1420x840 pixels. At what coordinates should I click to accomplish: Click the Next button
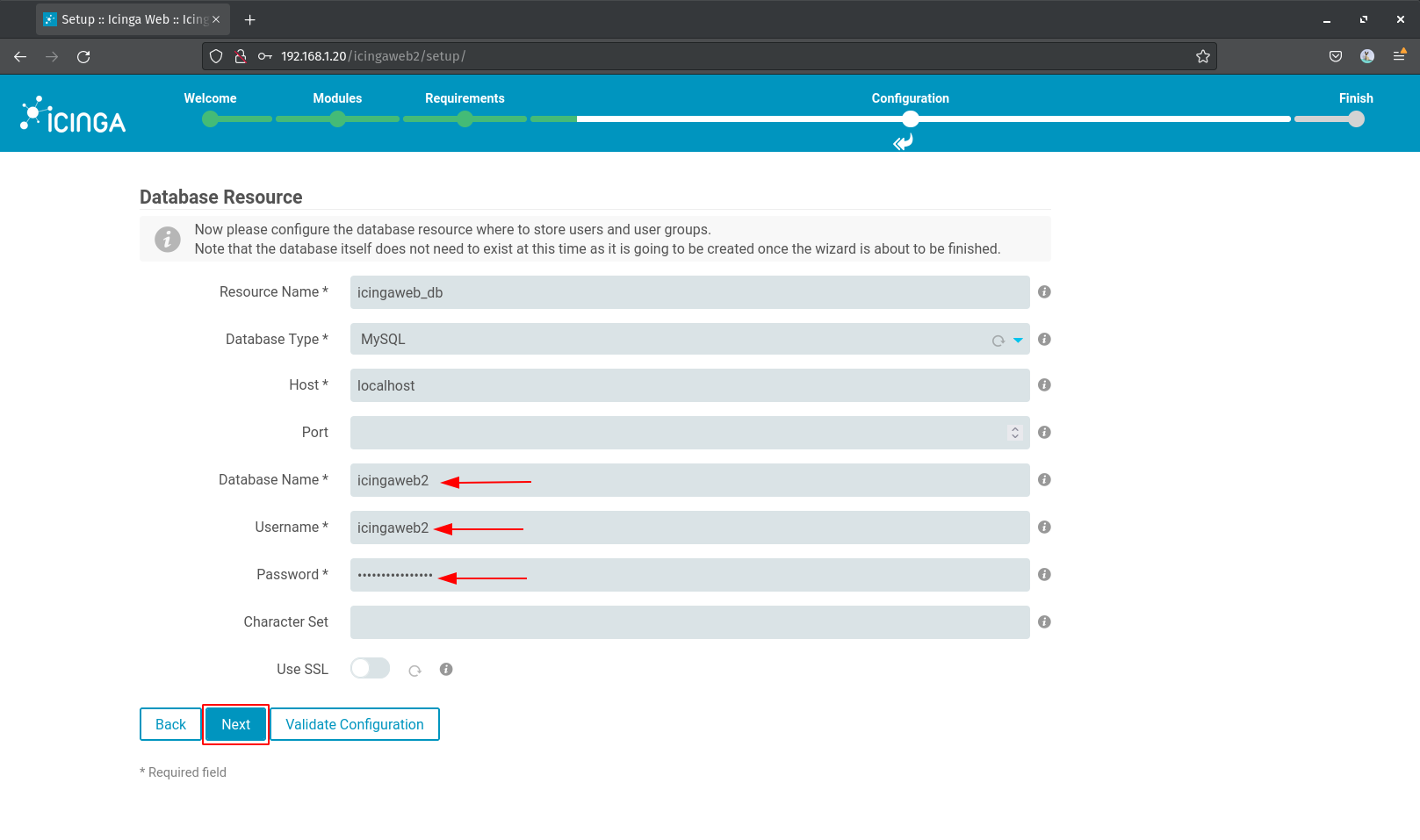[235, 724]
